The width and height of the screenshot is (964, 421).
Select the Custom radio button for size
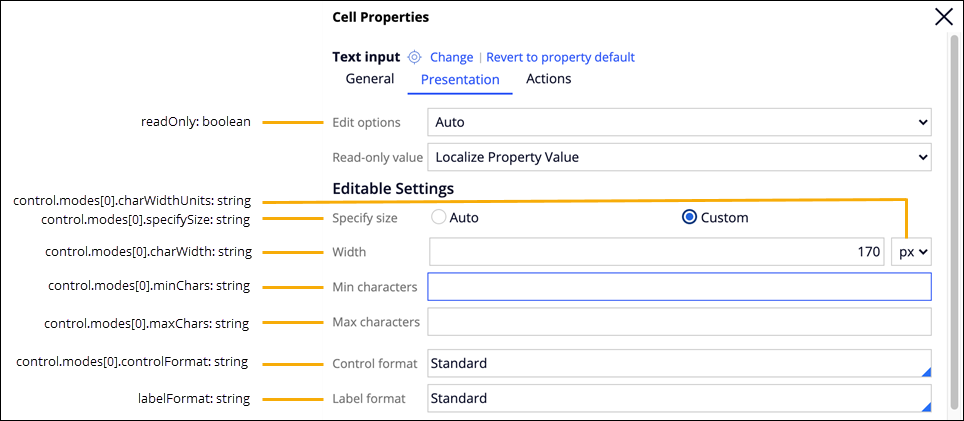[689, 217]
